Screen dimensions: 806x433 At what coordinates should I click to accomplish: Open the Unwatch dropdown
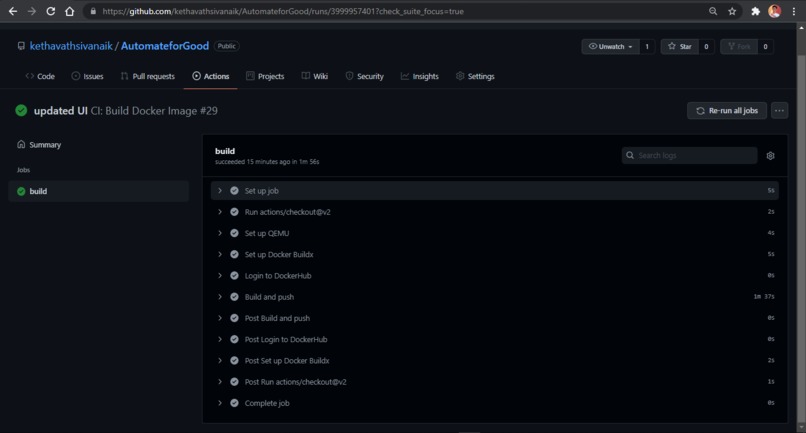tap(610, 46)
